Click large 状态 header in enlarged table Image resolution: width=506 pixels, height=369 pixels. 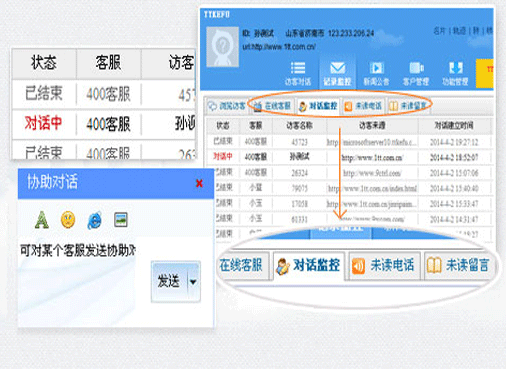(44, 63)
